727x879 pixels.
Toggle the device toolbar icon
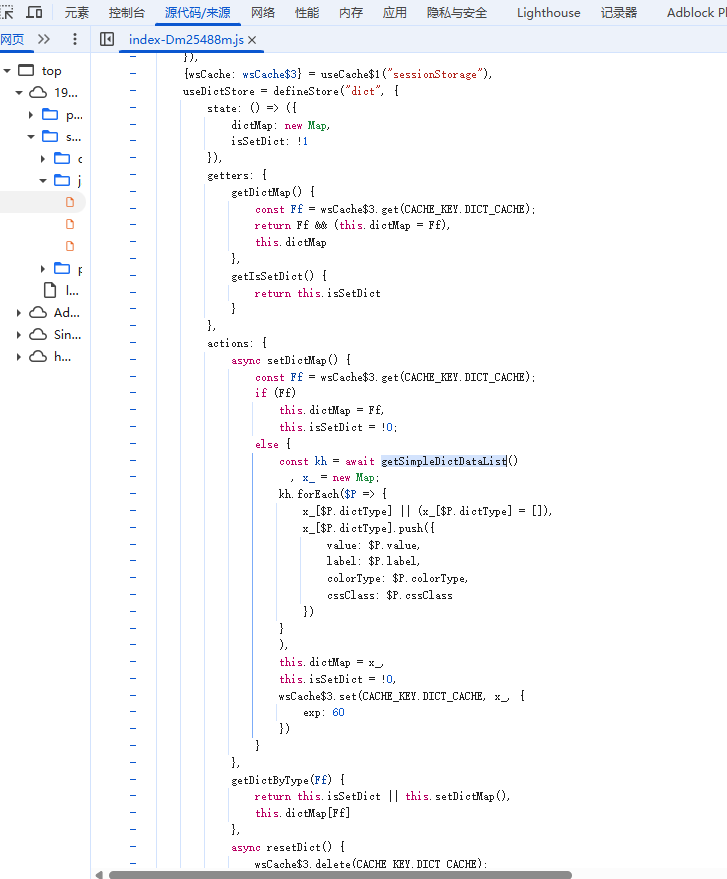point(34,12)
